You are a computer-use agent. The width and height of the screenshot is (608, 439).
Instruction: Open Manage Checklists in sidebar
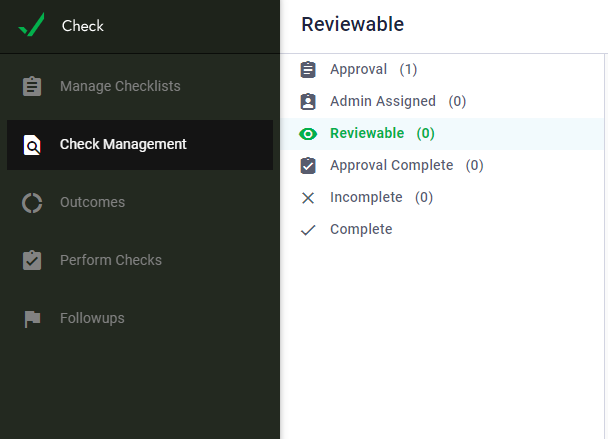[120, 86]
